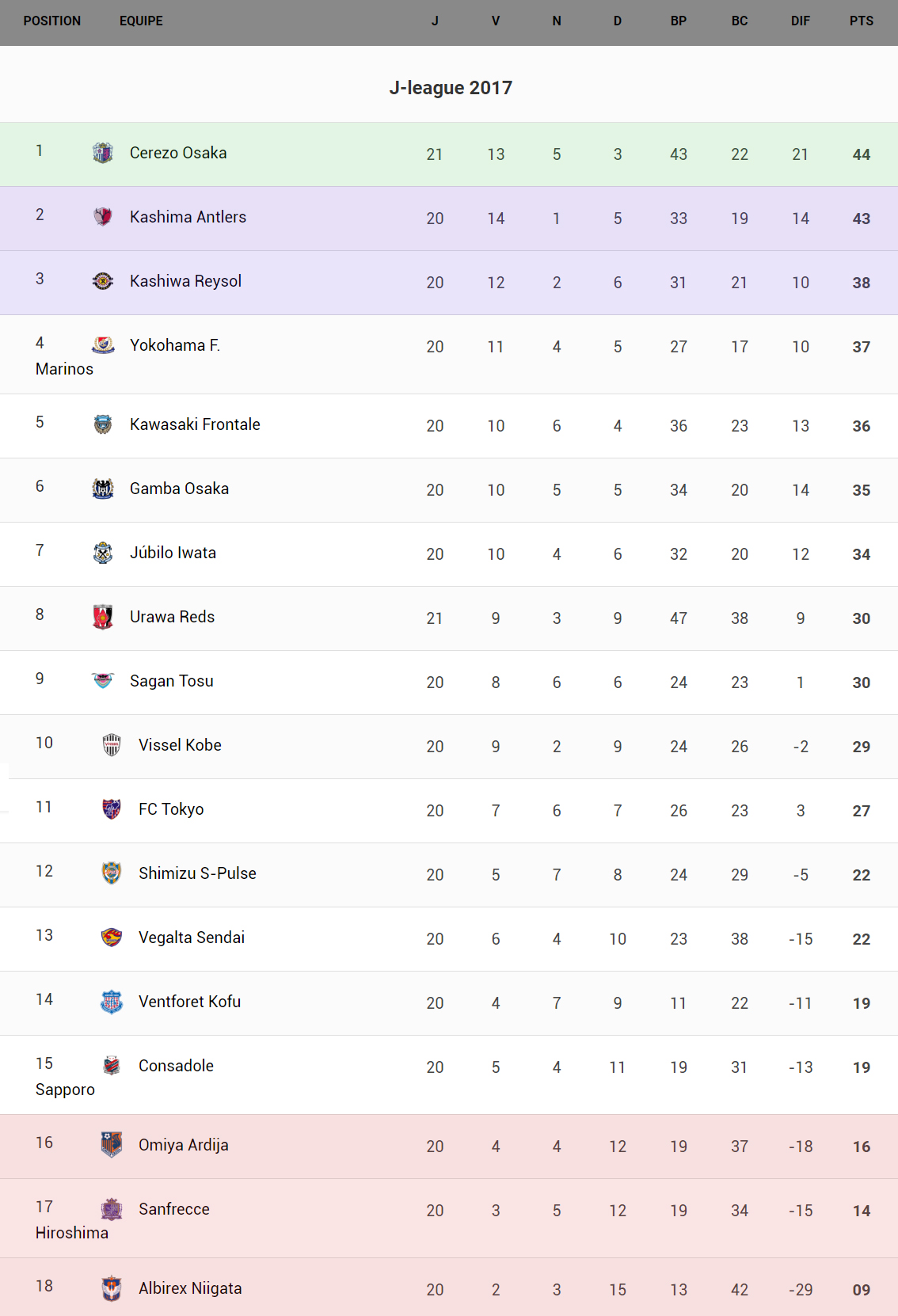The height and width of the screenshot is (1316, 898).
Task: Click the Cerezo Osaka club crest
Action: click(x=103, y=153)
